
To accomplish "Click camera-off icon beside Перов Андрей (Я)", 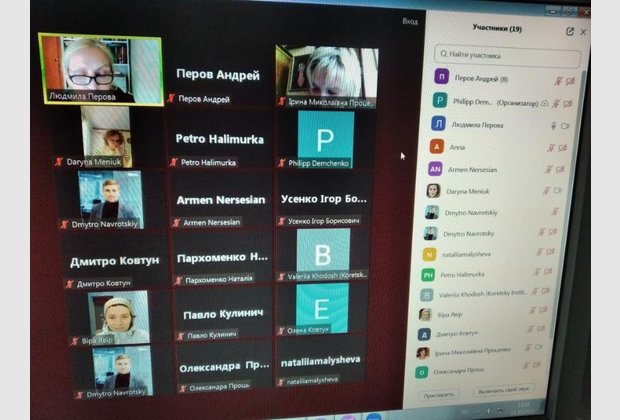I will (x=570, y=81).
